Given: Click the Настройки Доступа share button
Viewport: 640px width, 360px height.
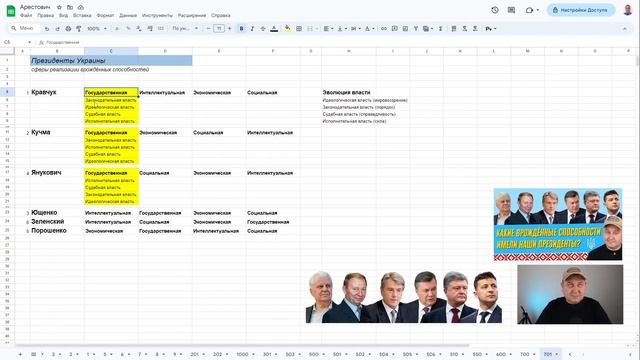Looking at the screenshot, I should pyautogui.click(x=581, y=10).
